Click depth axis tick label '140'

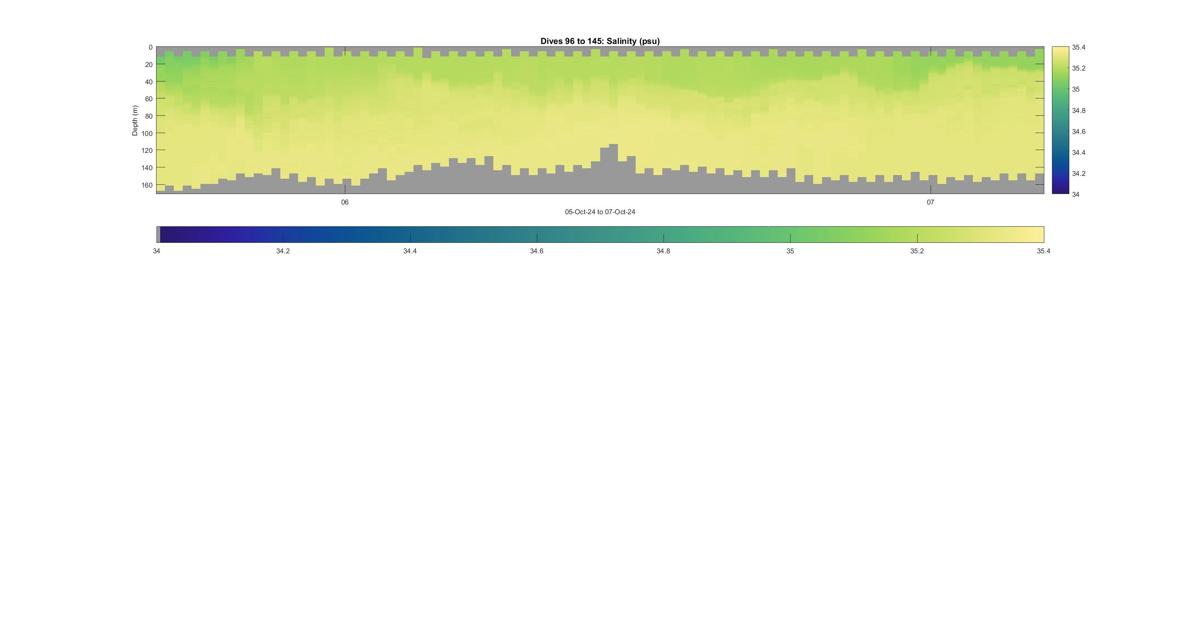pos(146,168)
